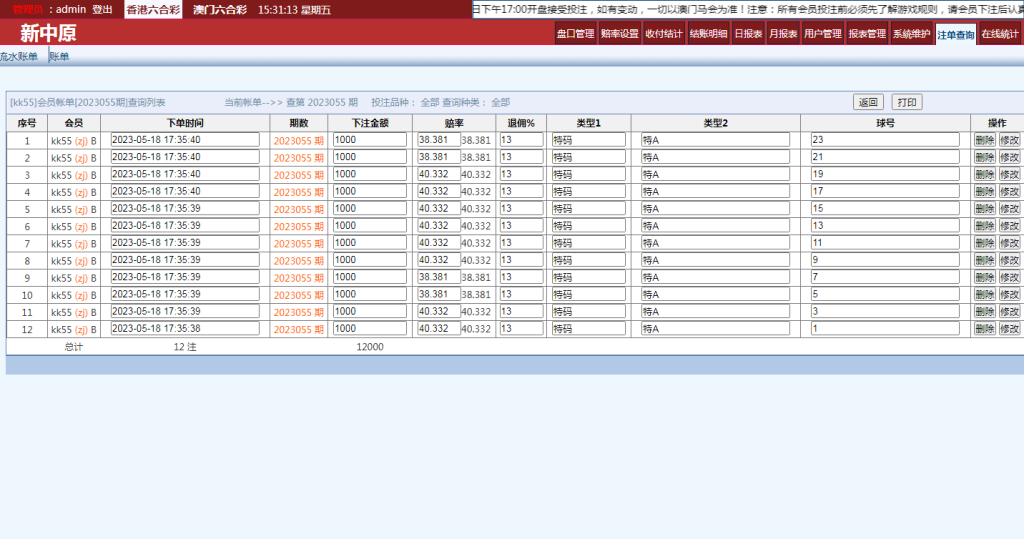Click 删除 on row 12
1024x539 pixels.
(984, 329)
